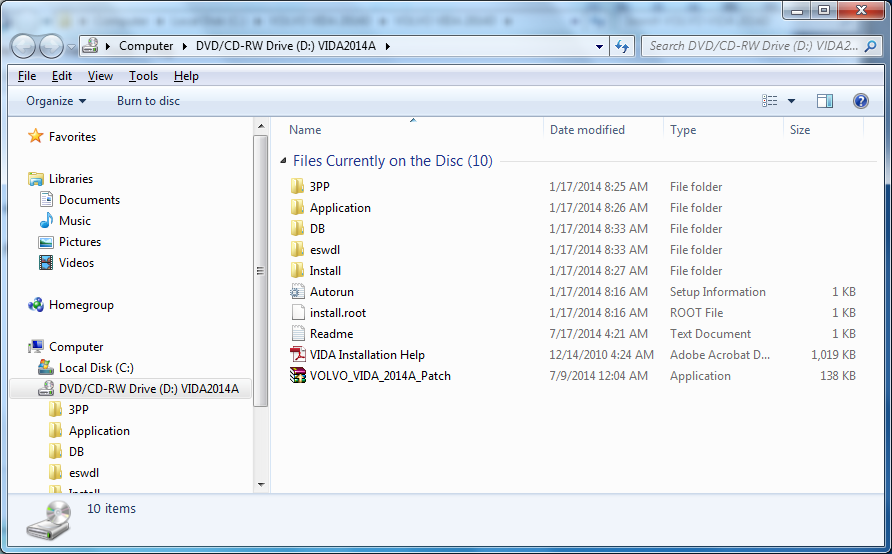
Task: Select the 3PP folder icon in file list
Action: coord(298,187)
